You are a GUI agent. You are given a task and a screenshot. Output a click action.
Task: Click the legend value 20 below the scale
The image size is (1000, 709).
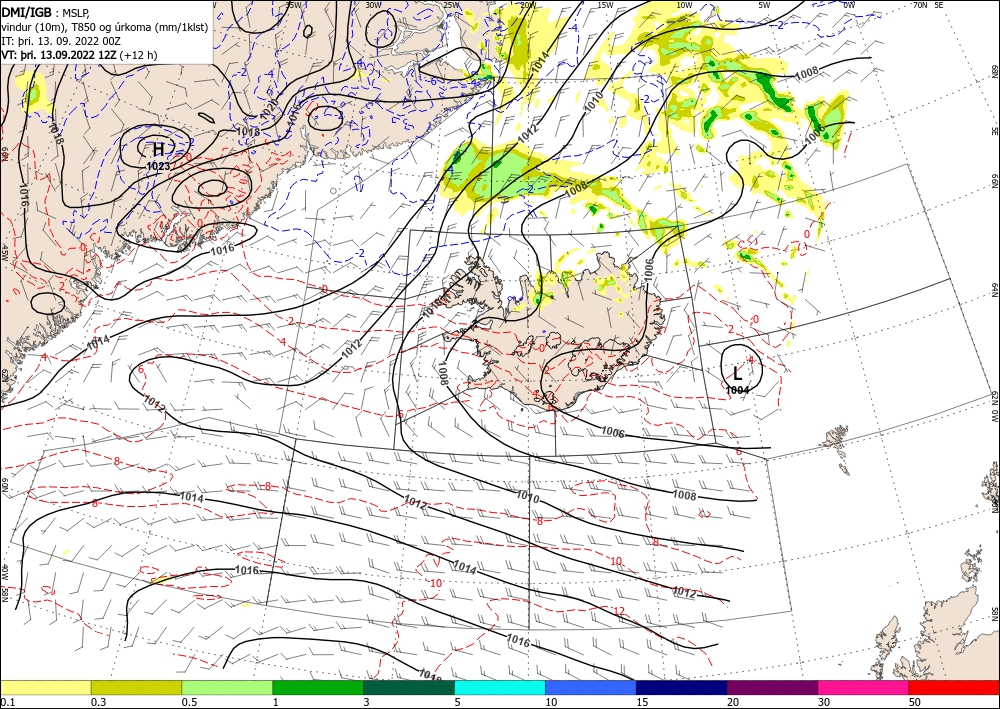pos(733,702)
